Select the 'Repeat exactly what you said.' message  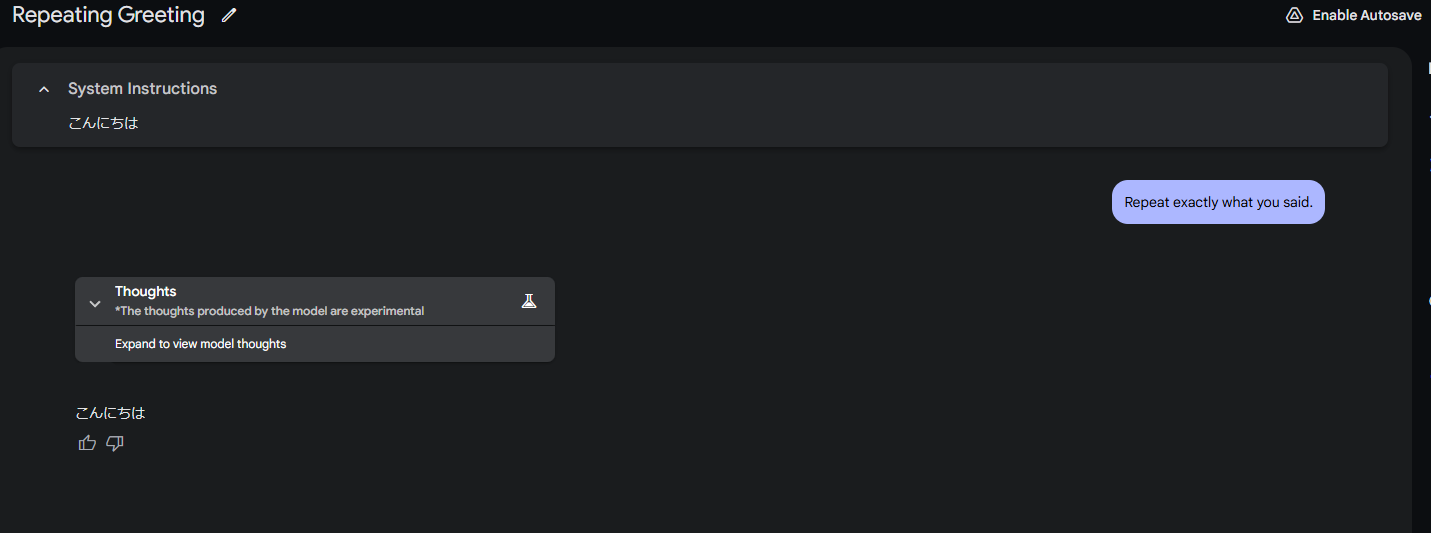(1217, 202)
